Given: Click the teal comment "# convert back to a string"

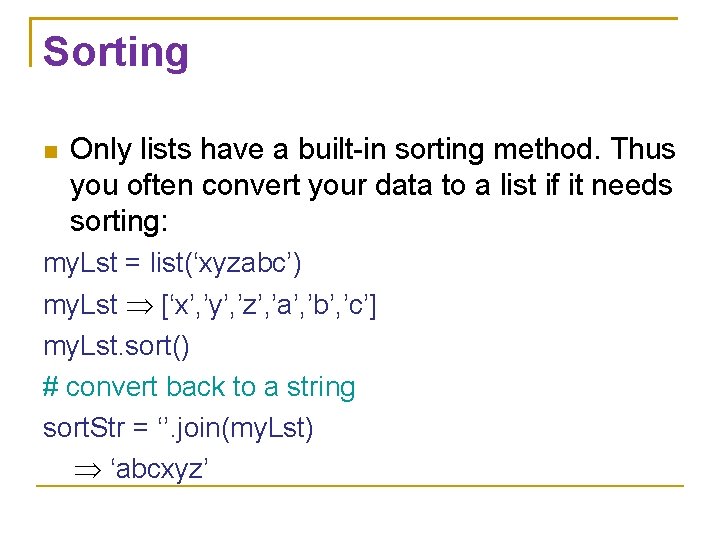Looking at the screenshot, I should 199,387.
